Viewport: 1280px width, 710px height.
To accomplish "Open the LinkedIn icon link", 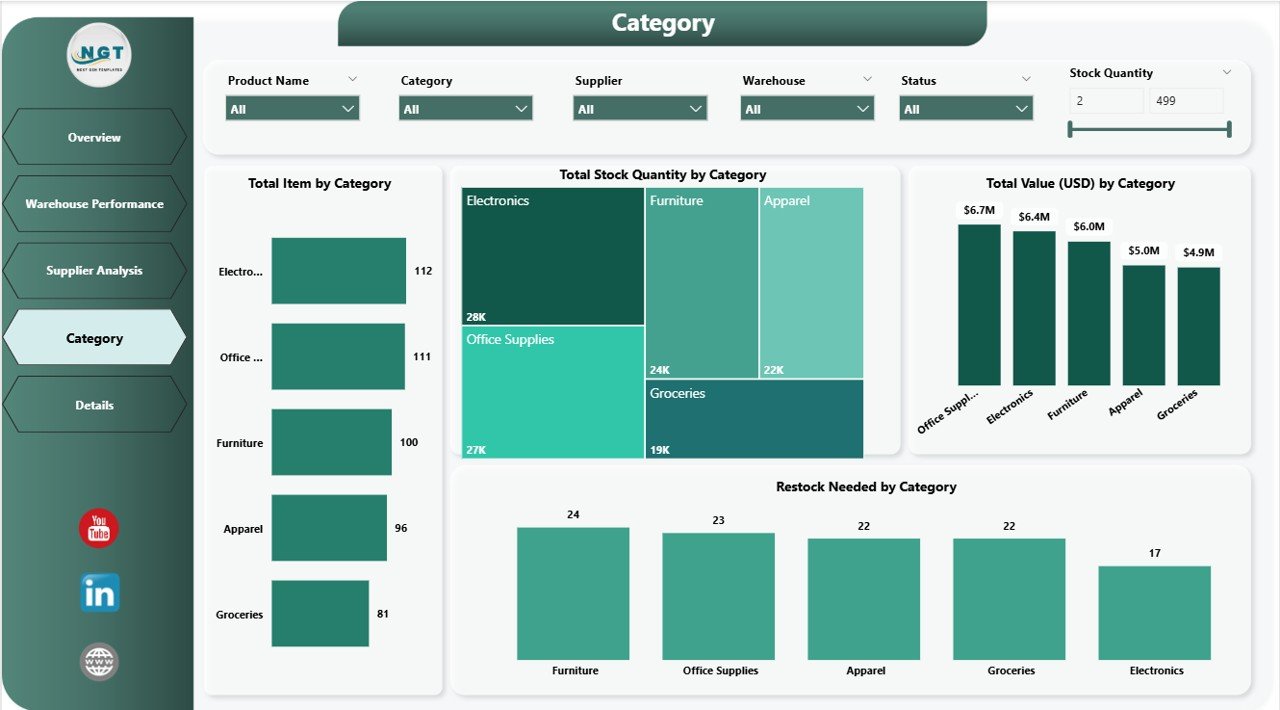I will pos(99,593).
